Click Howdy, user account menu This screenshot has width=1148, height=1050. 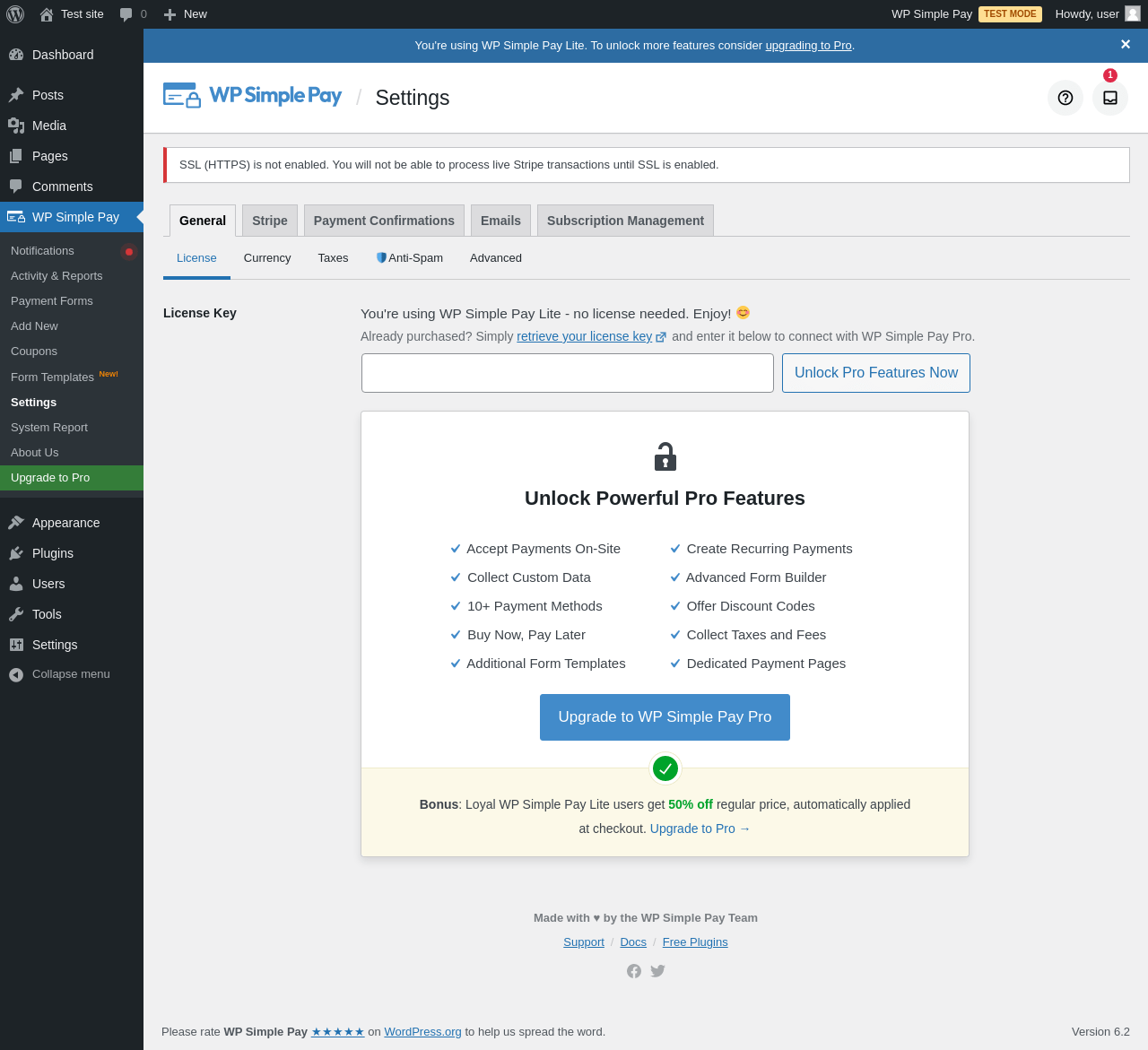pos(1097,14)
